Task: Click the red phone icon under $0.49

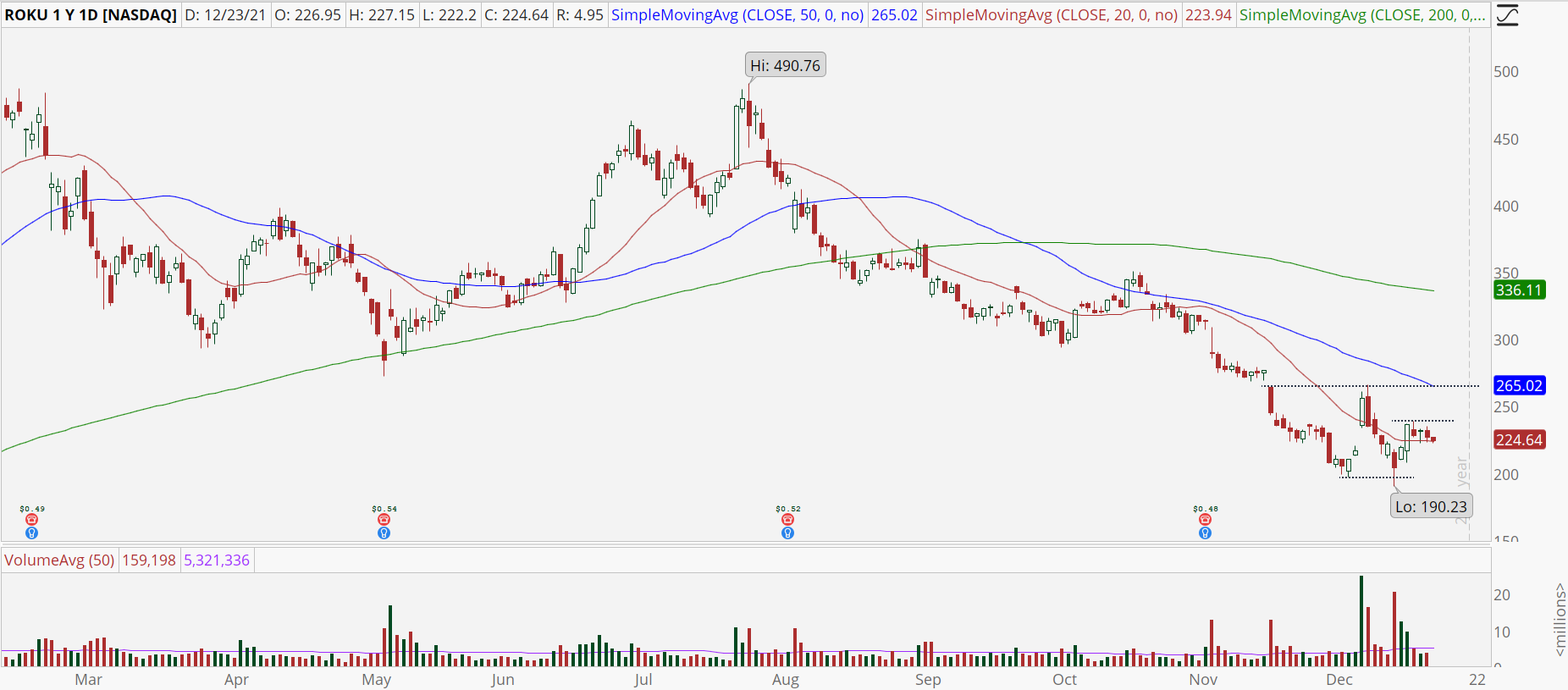Action: (31, 520)
